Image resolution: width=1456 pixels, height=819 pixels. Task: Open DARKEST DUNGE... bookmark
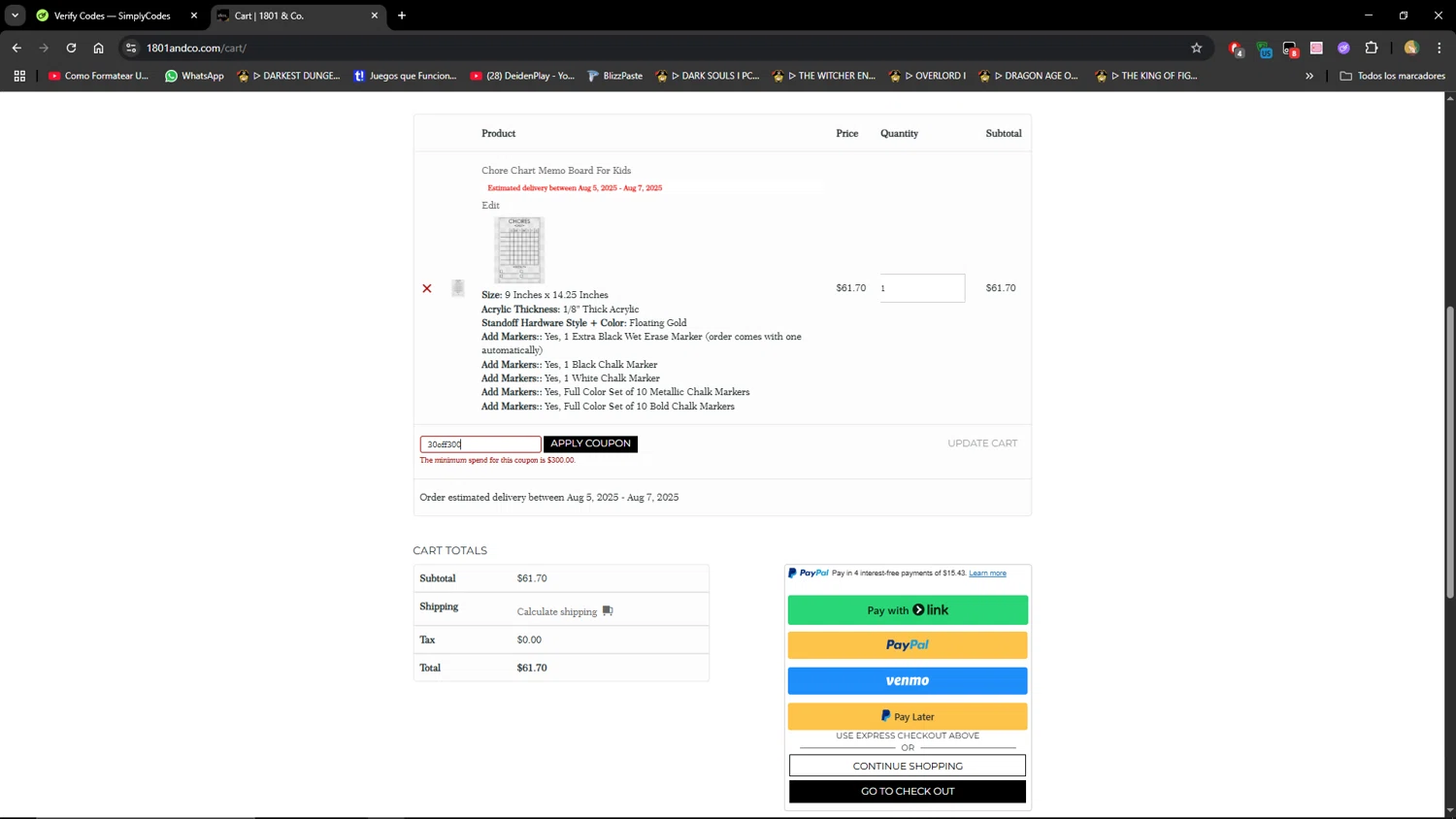pyautogui.click(x=288, y=76)
